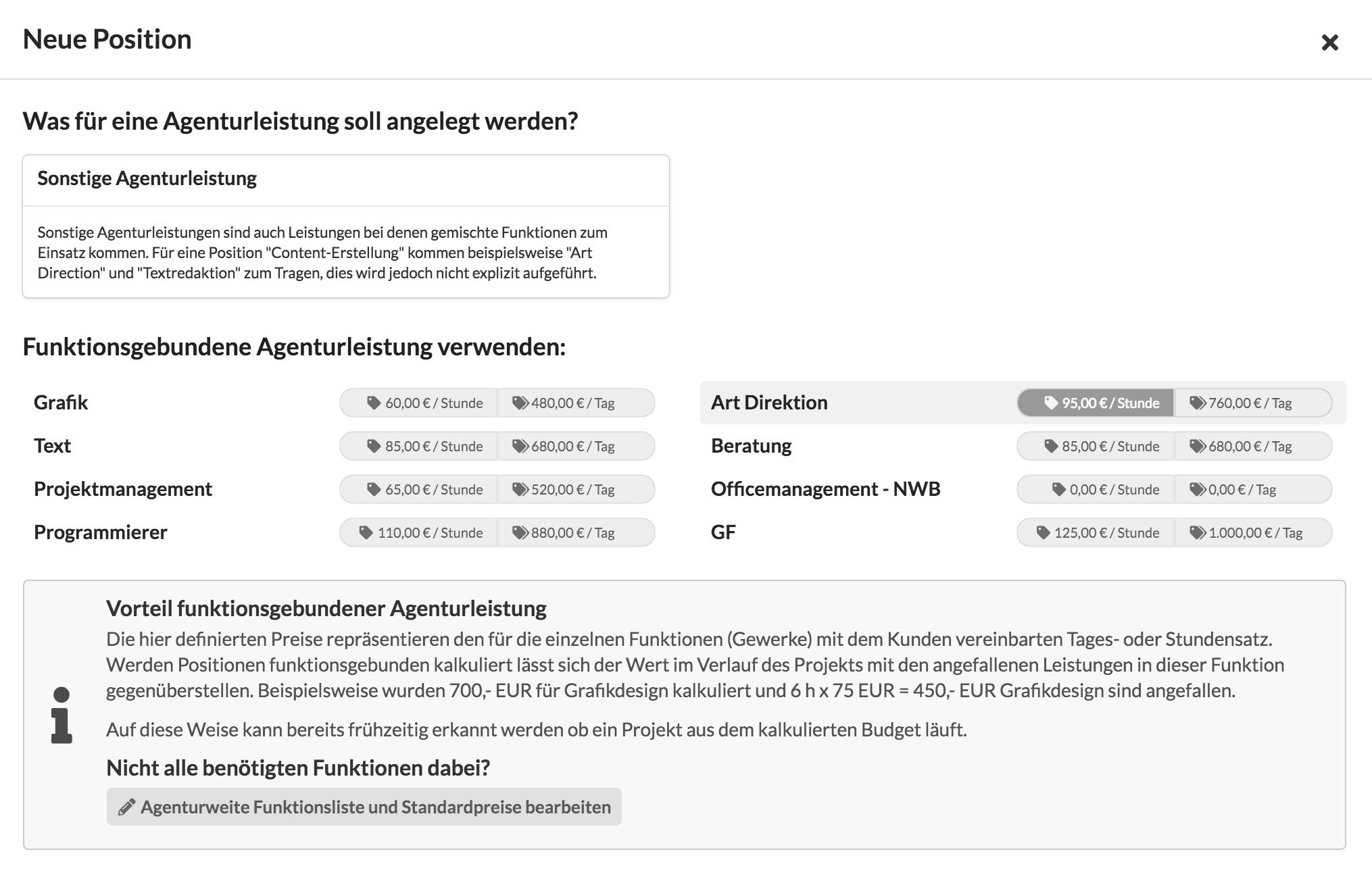Choose Officemanagement - NWB 0,00 € / Tag
Image resolution: width=1372 pixels, height=881 pixels.
click(x=1253, y=489)
